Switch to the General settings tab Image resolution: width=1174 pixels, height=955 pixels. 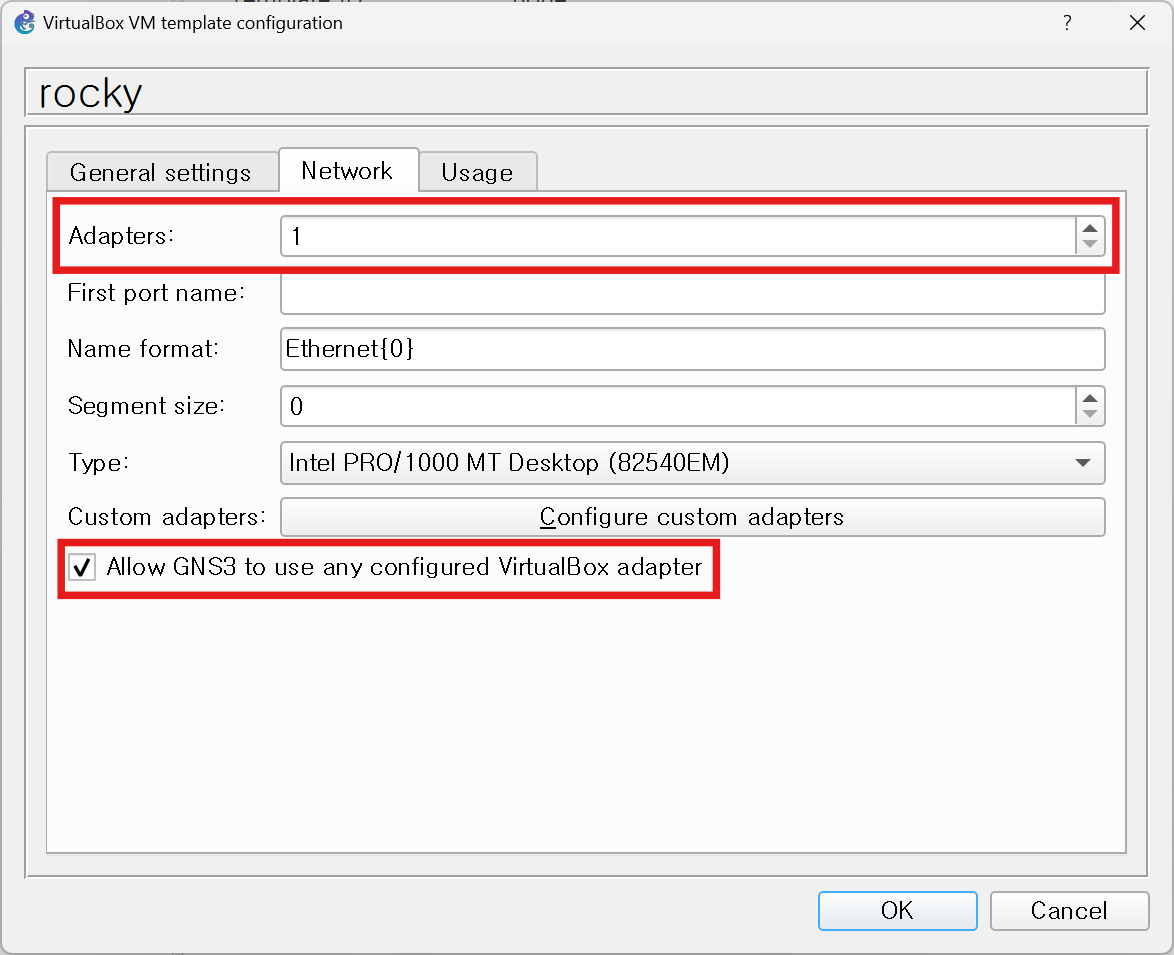click(x=161, y=172)
